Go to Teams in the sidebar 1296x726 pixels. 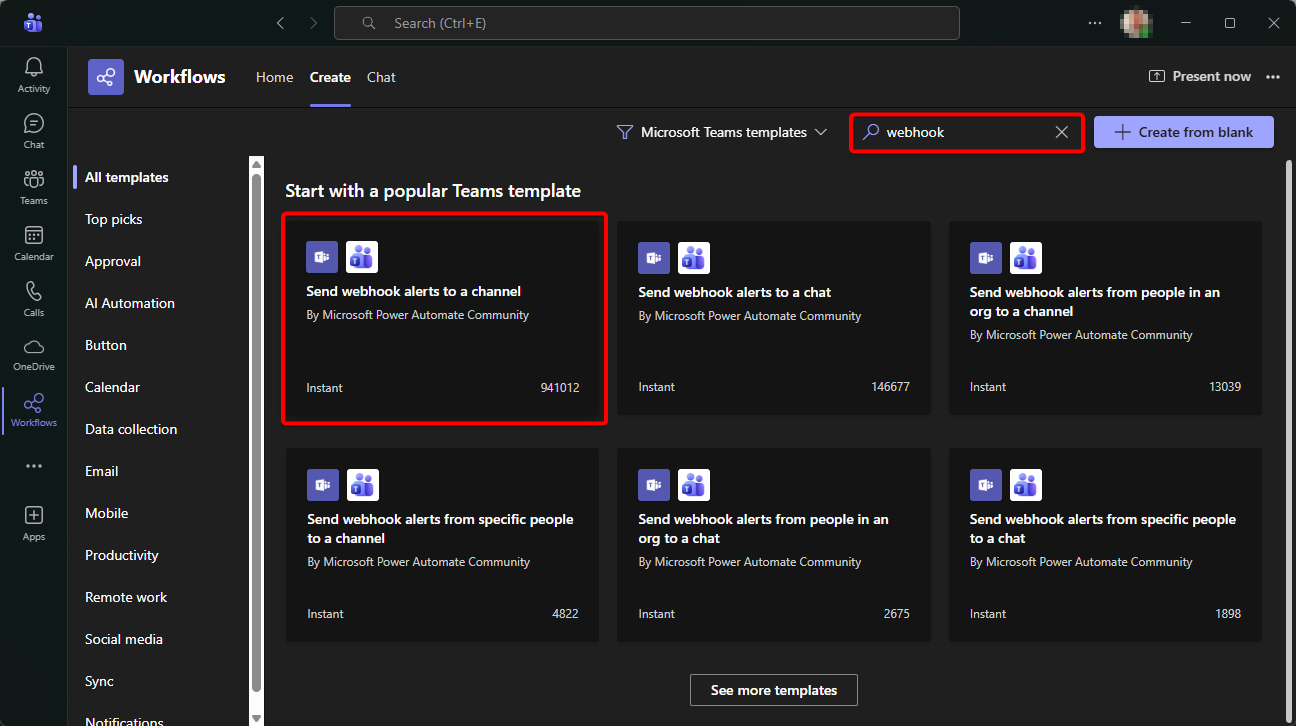[x=34, y=187]
